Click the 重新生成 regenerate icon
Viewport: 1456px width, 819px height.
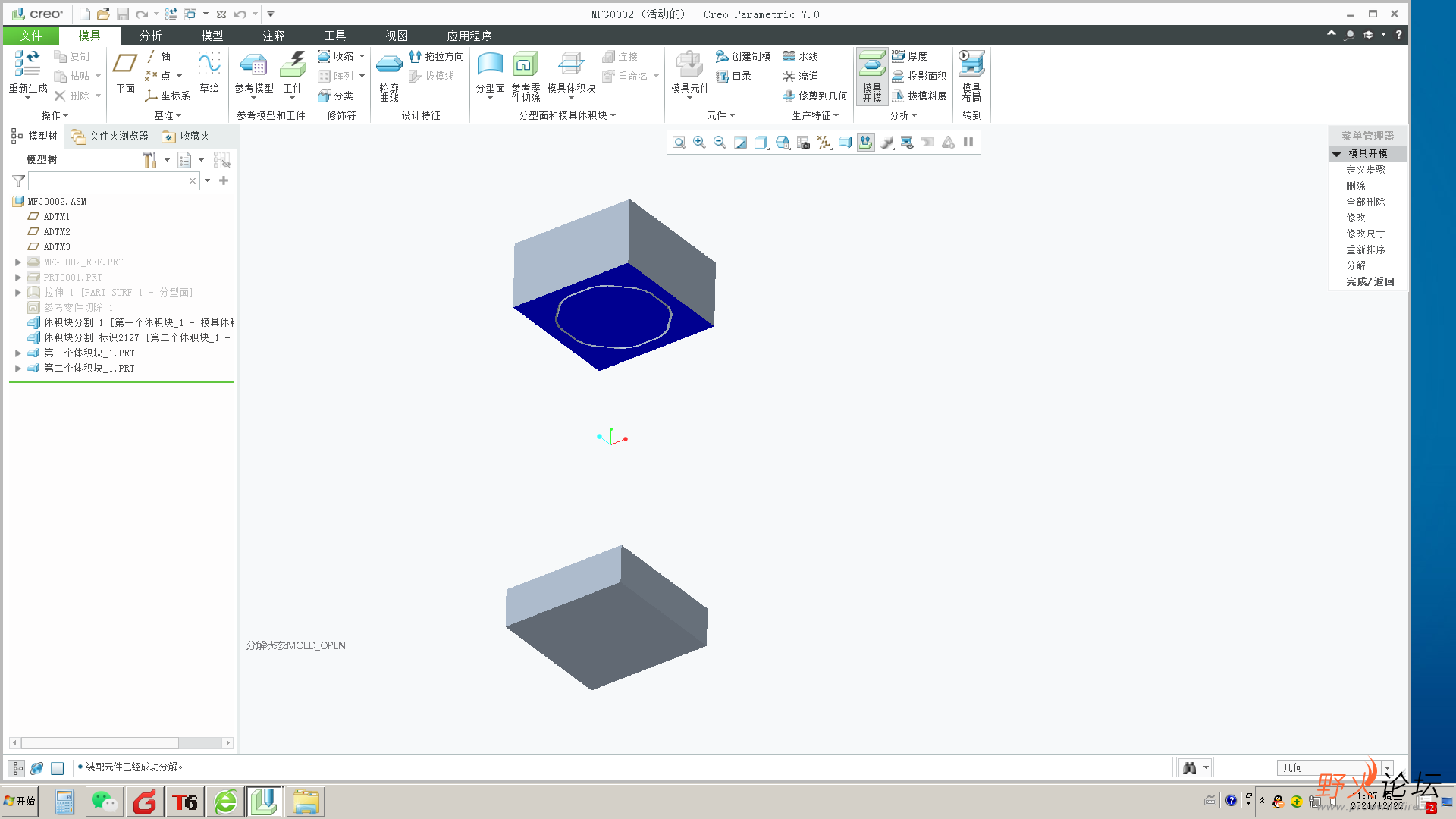(x=27, y=64)
